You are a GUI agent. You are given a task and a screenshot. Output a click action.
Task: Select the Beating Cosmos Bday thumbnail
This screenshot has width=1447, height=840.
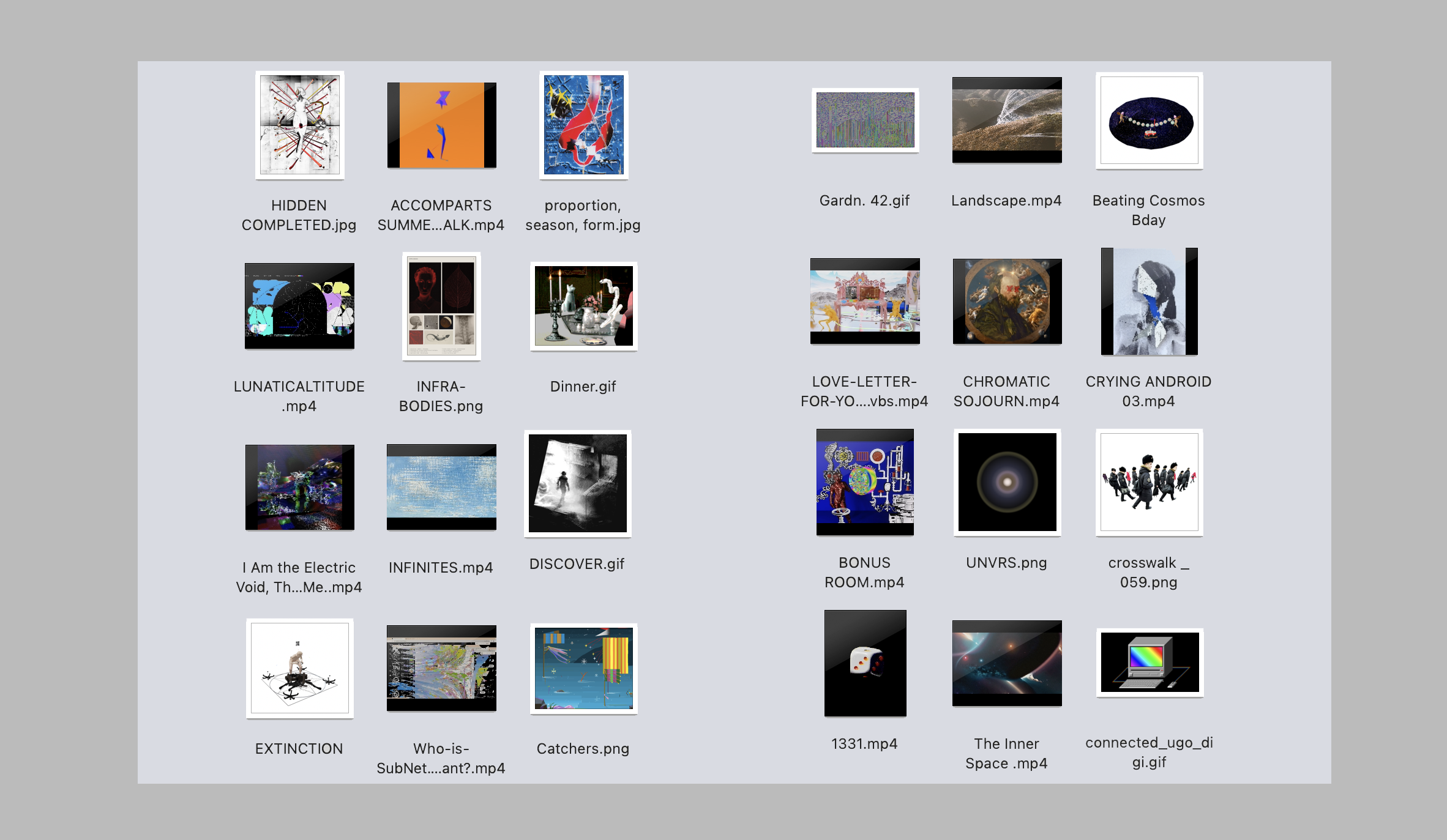1149,121
